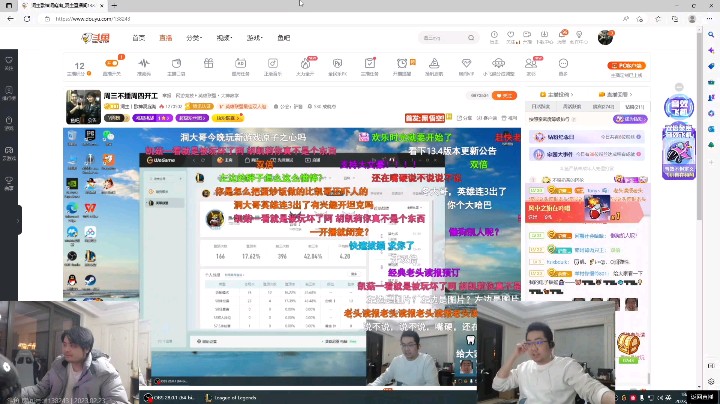Click the red 首发 promo banner
The image size is (720, 404).
click(425, 118)
